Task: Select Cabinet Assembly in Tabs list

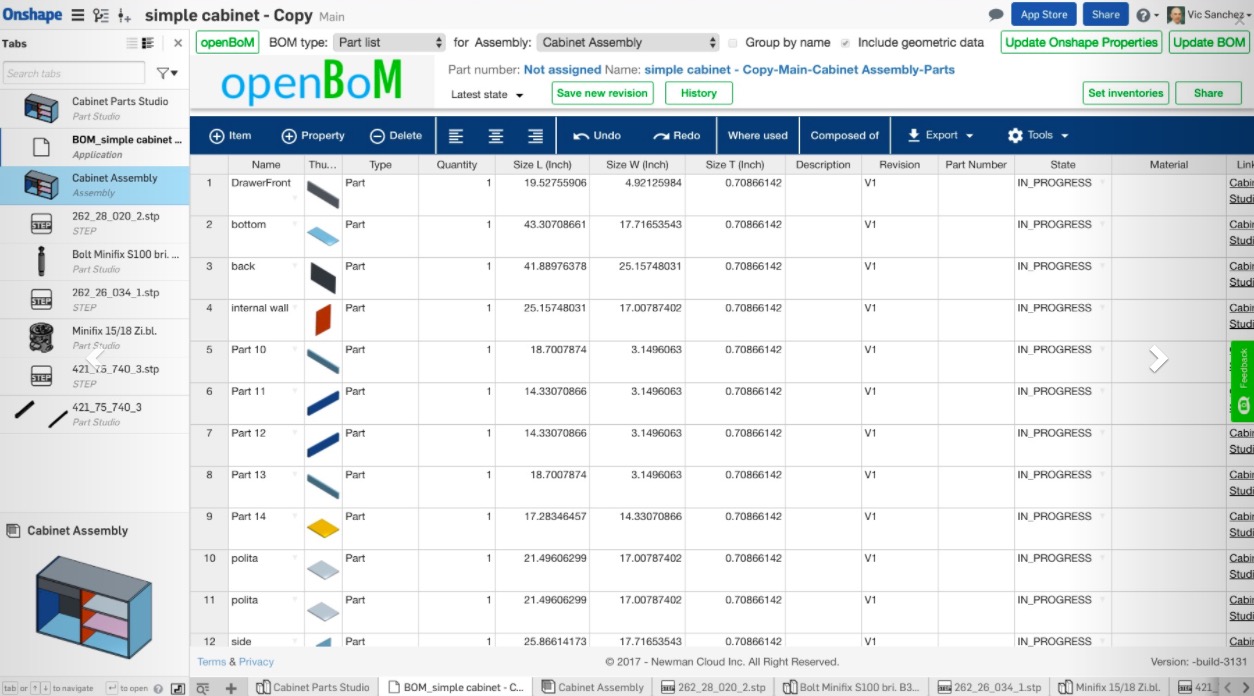Action: [x=94, y=185]
